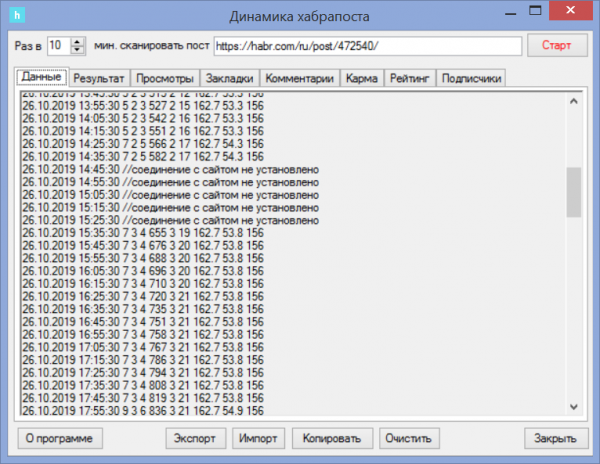This screenshot has width=600, height=464.
Task: Select the Просмотры tab
Action: [x=164, y=78]
